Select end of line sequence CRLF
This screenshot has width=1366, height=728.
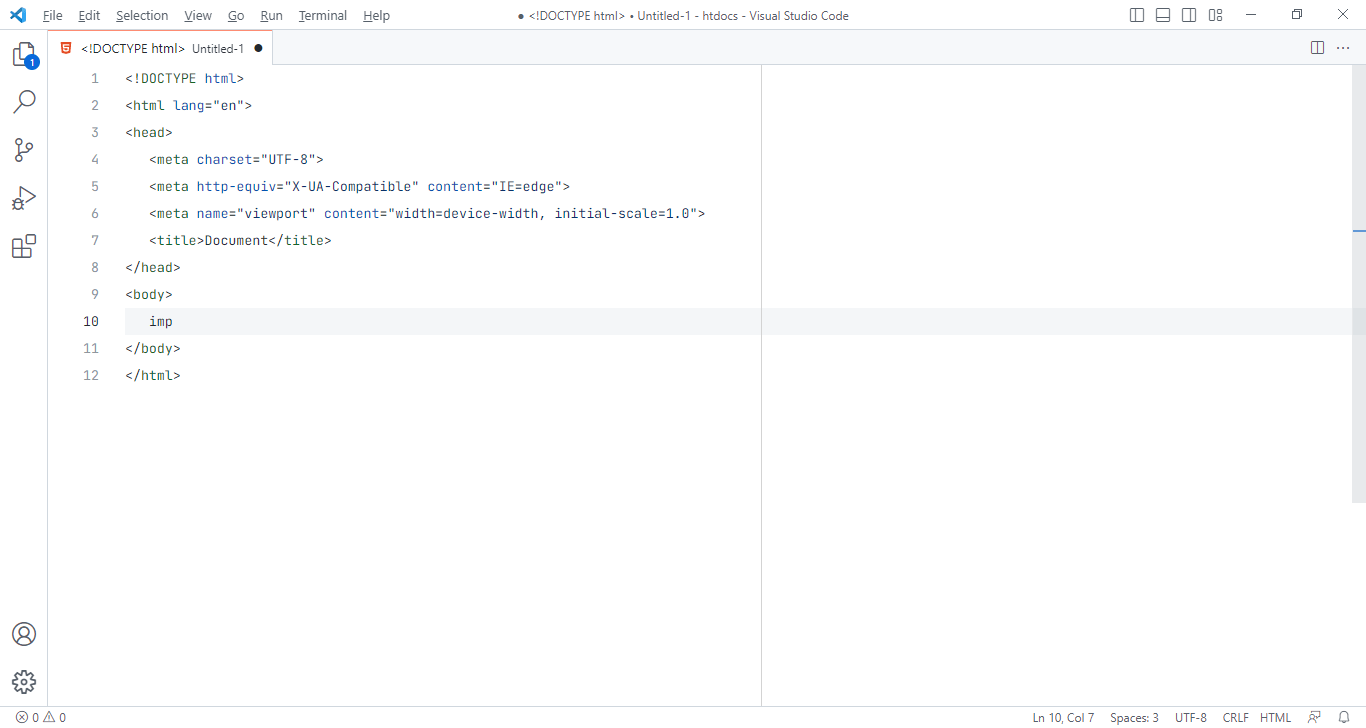click(x=1236, y=717)
